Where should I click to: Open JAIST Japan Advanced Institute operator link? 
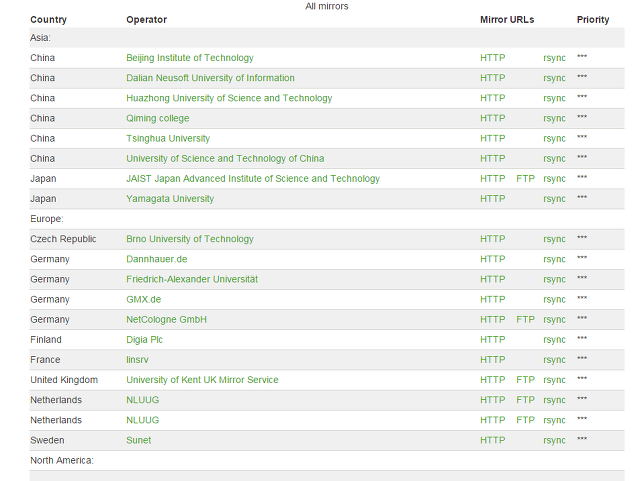(253, 179)
